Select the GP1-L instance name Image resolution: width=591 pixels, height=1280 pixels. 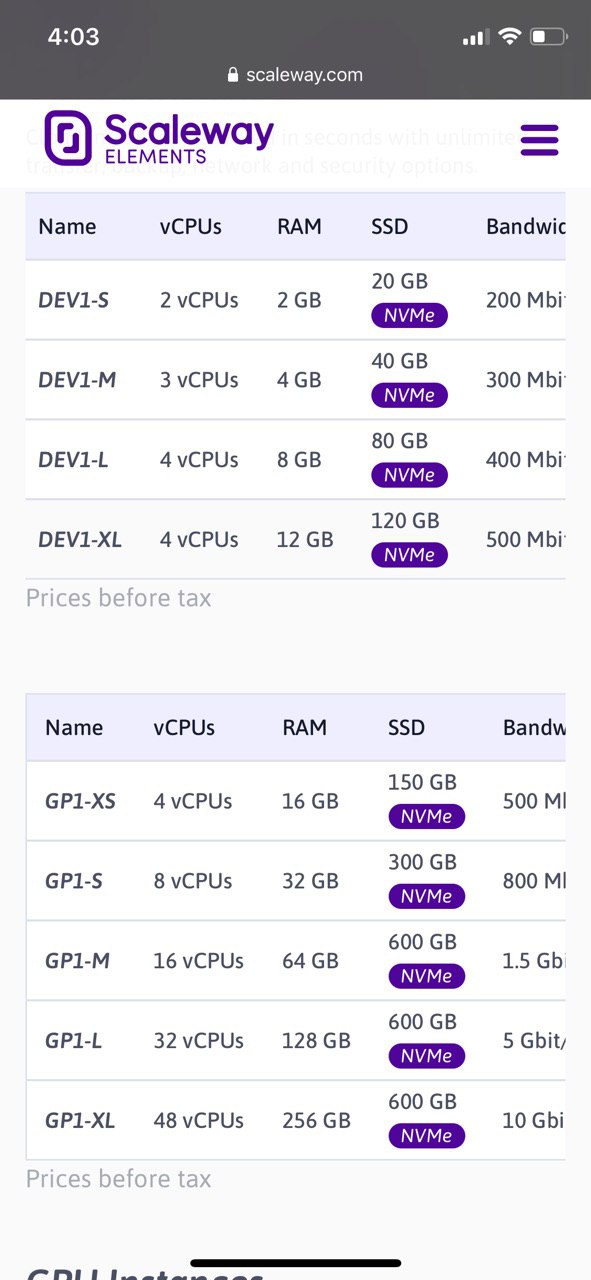tap(74, 1041)
